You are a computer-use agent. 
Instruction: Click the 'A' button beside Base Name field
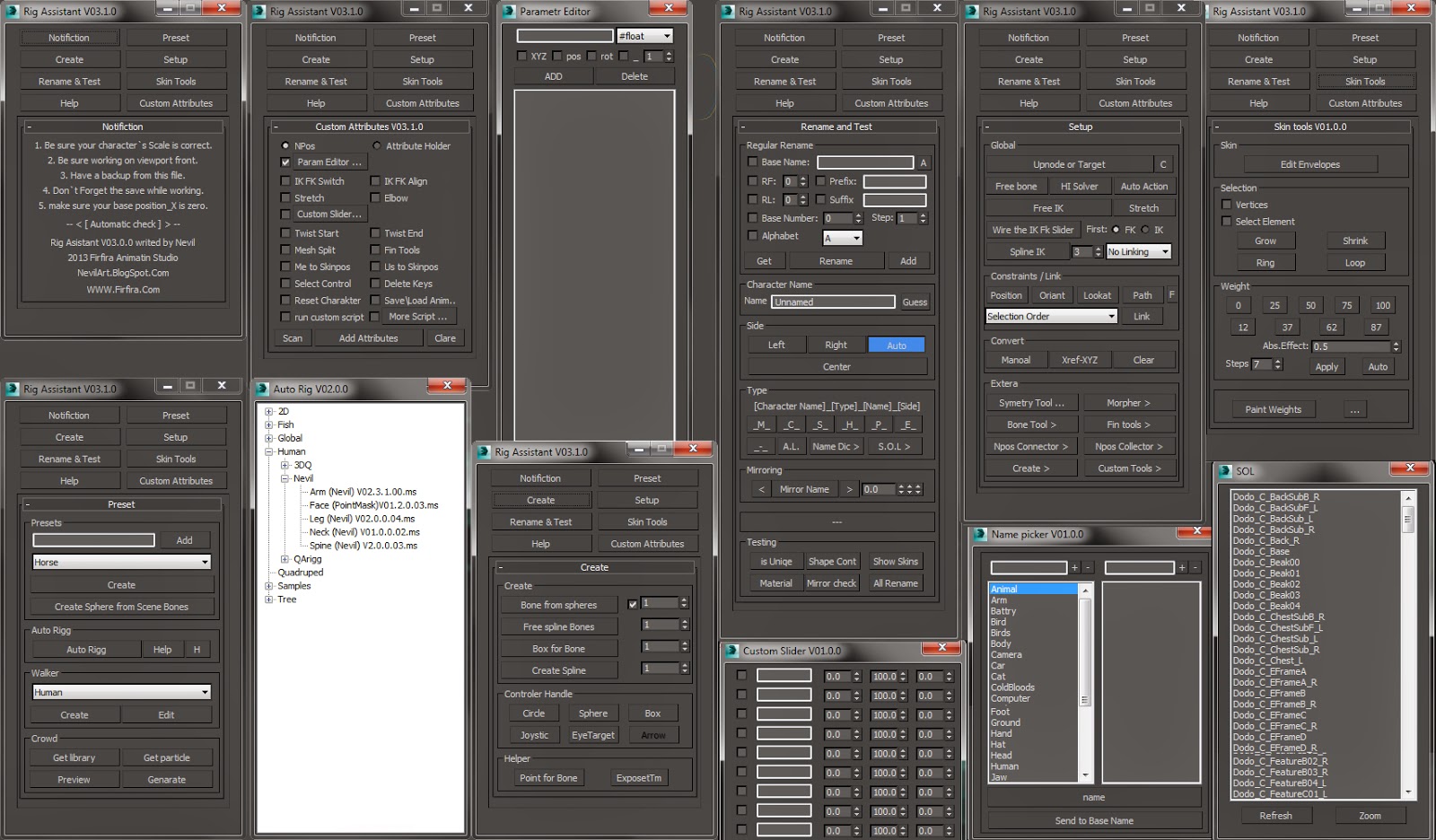point(923,162)
